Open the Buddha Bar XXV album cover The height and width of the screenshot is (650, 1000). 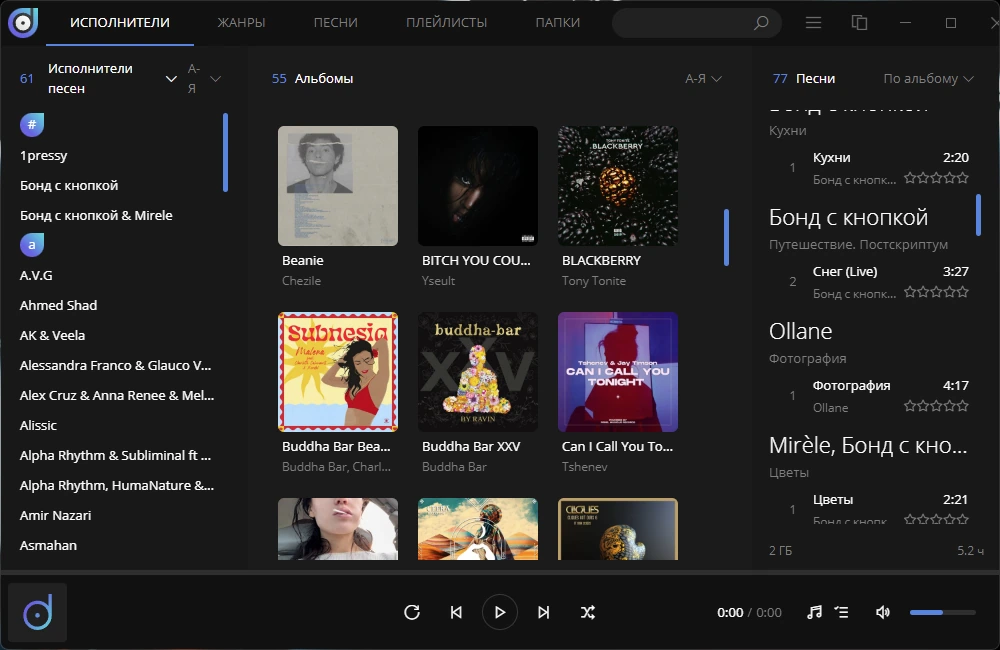coord(478,372)
